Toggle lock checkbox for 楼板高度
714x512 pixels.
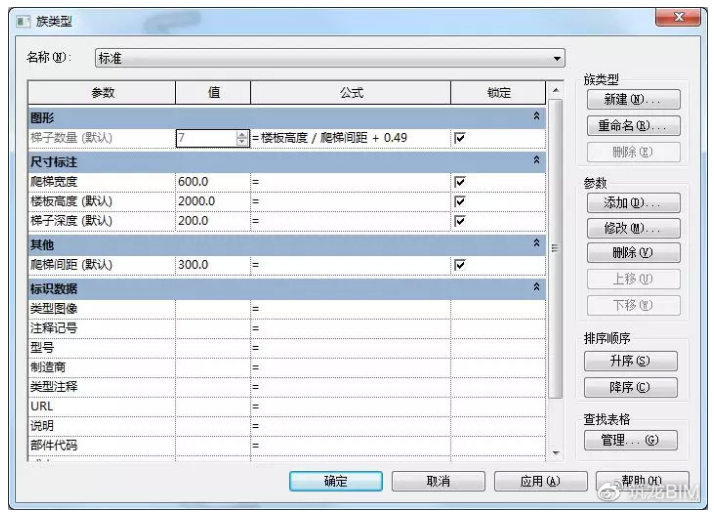(x=460, y=201)
